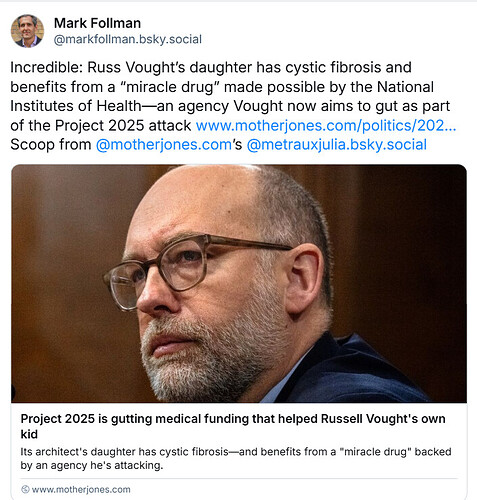Open the @motherjones.com mention

[x=164, y=145]
